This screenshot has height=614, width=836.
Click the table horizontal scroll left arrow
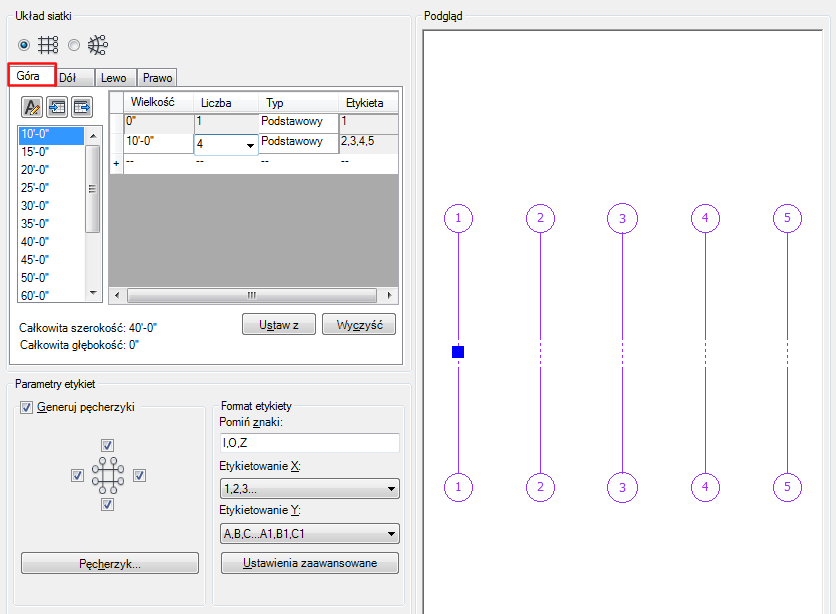click(x=117, y=295)
